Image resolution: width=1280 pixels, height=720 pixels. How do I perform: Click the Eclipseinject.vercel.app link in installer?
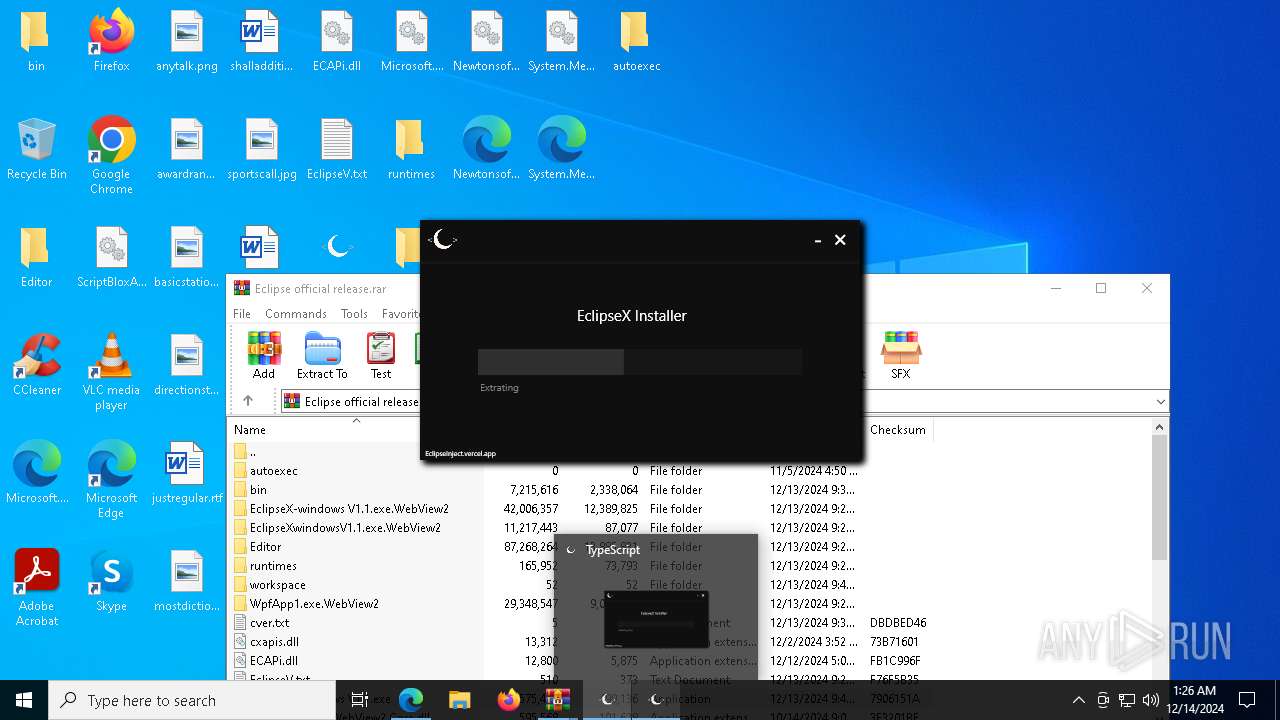460,454
